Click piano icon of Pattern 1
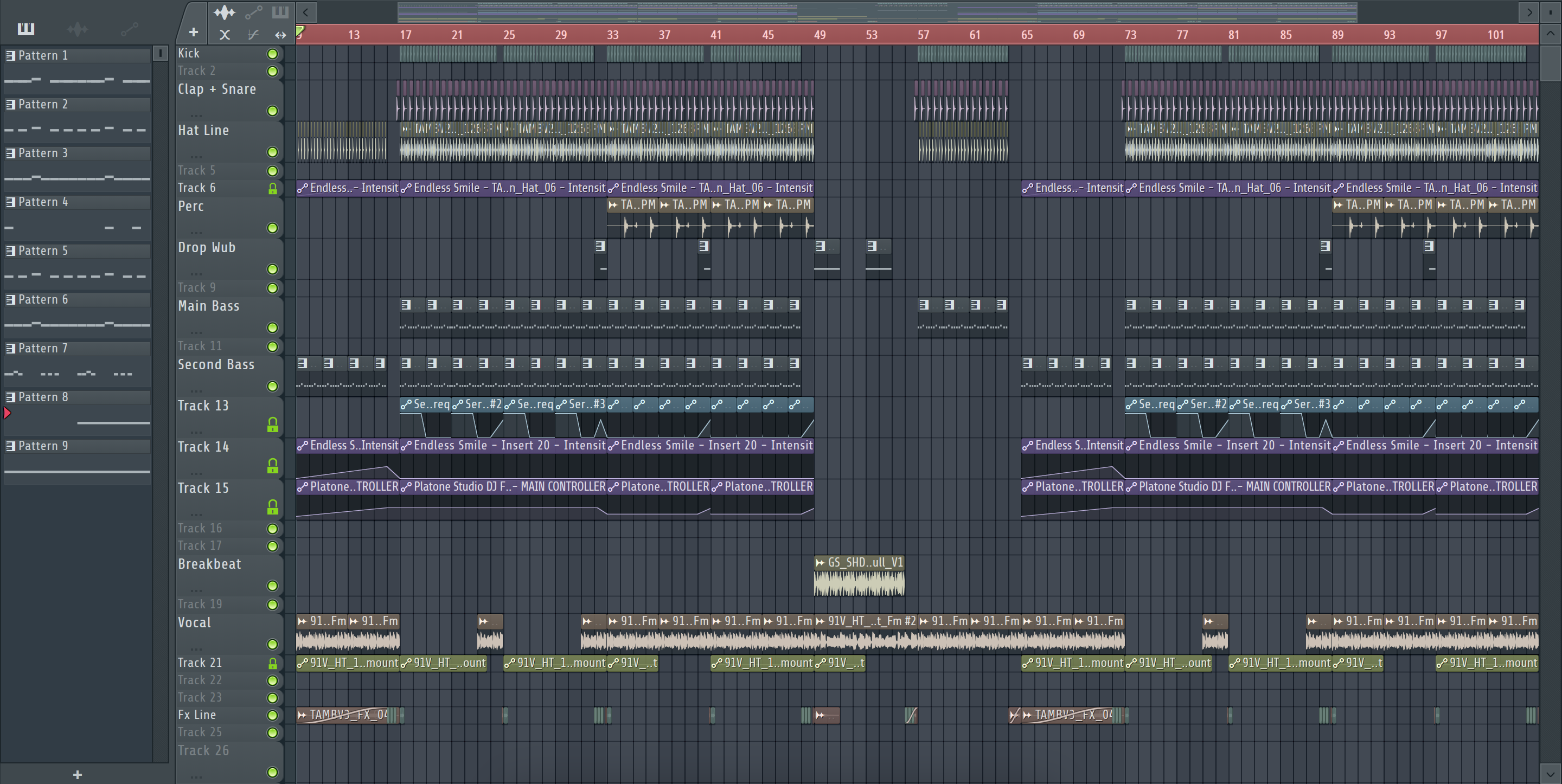The width and height of the screenshot is (1562, 784). [x=10, y=56]
